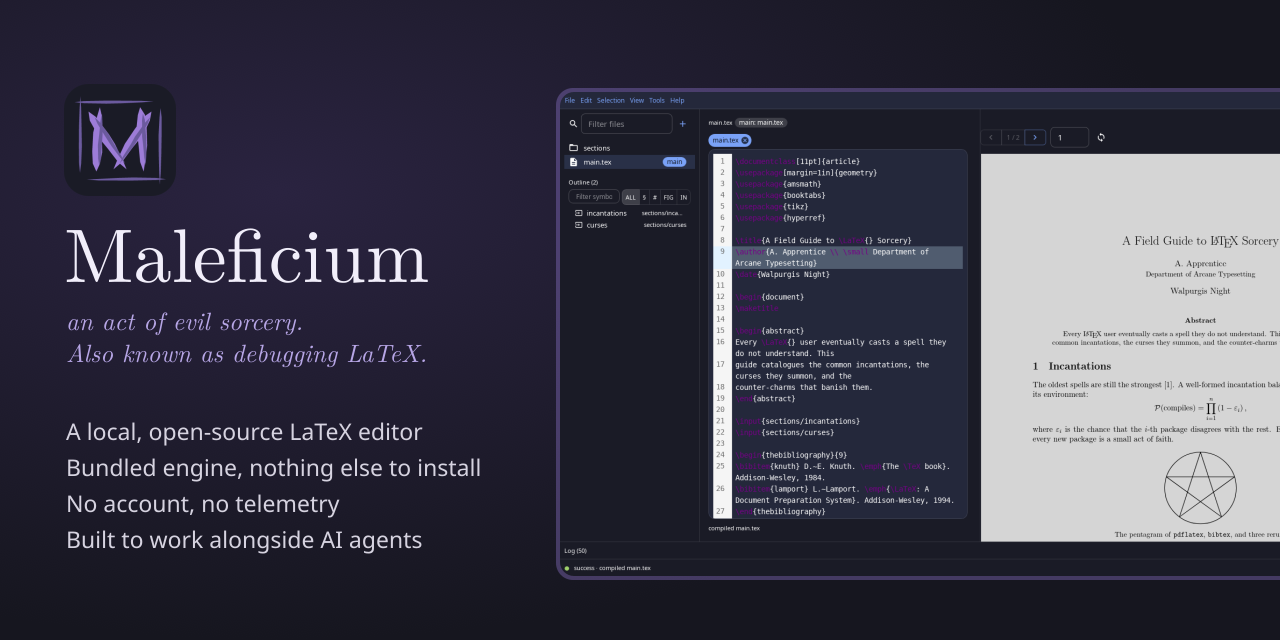The width and height of the screenshot is (1280, 640).
Task: Open the Help menu
Action: [x=677, y=100]
